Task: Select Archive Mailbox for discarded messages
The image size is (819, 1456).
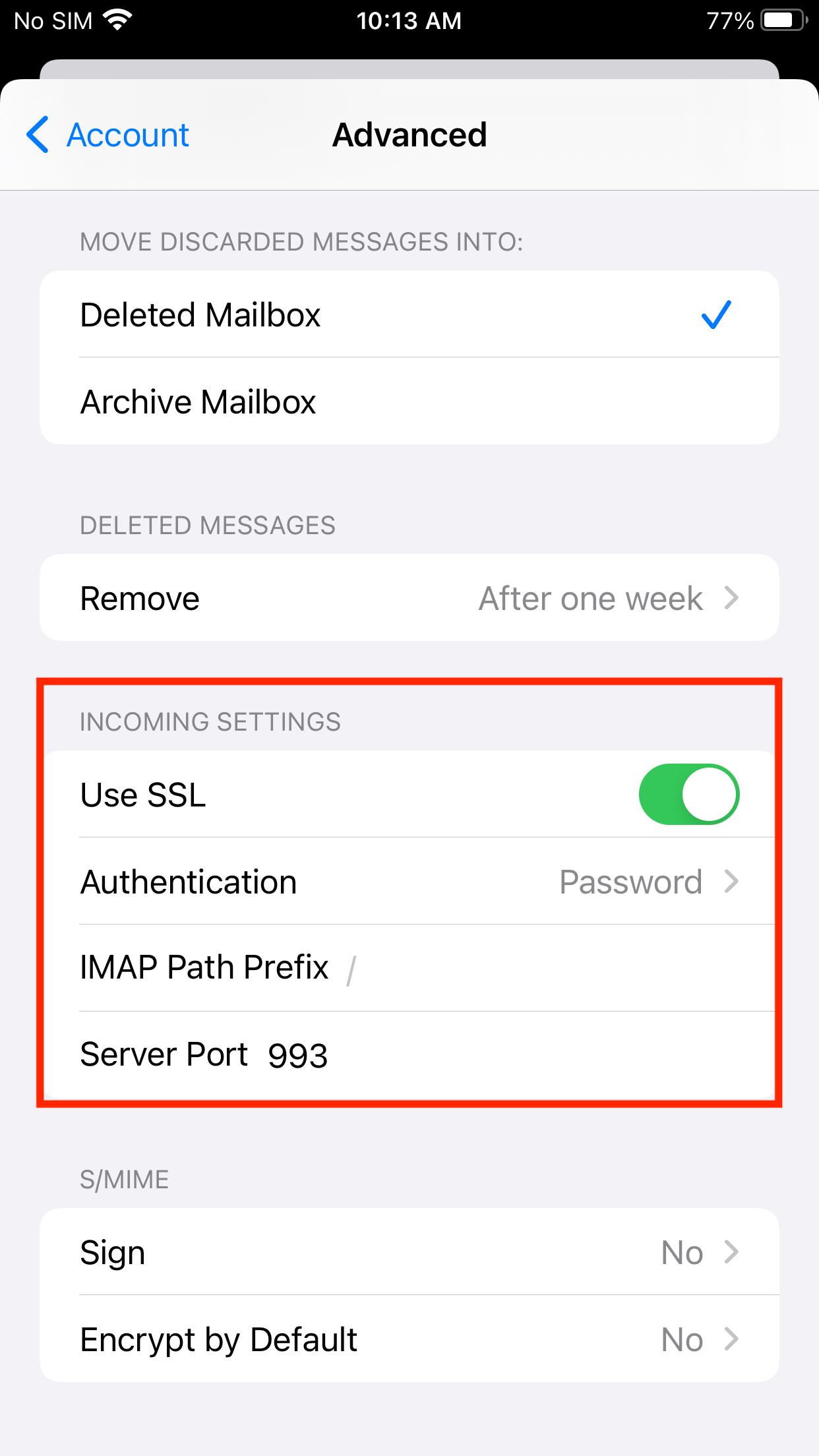Action: pos(409,401)
